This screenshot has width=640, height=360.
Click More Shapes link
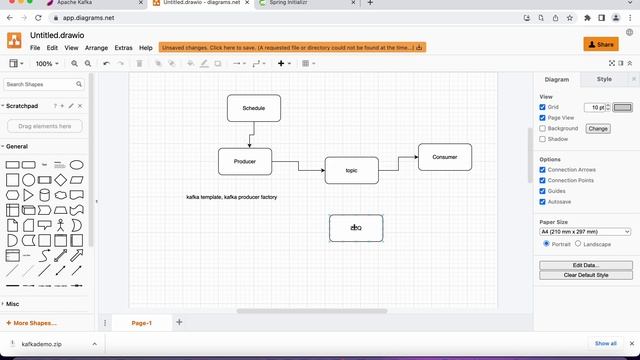pyautogui.click(x=31, y=323)
